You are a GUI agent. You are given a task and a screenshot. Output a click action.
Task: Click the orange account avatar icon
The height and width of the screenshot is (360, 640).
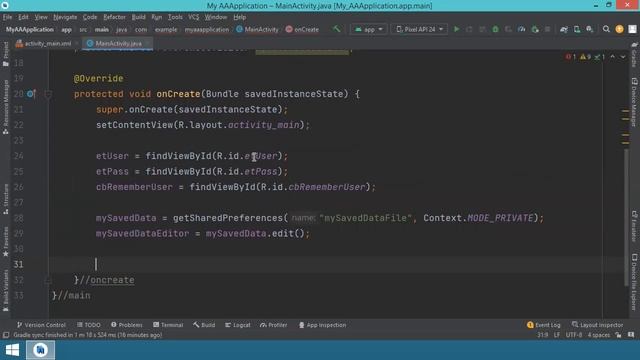(x=619, y=29)
